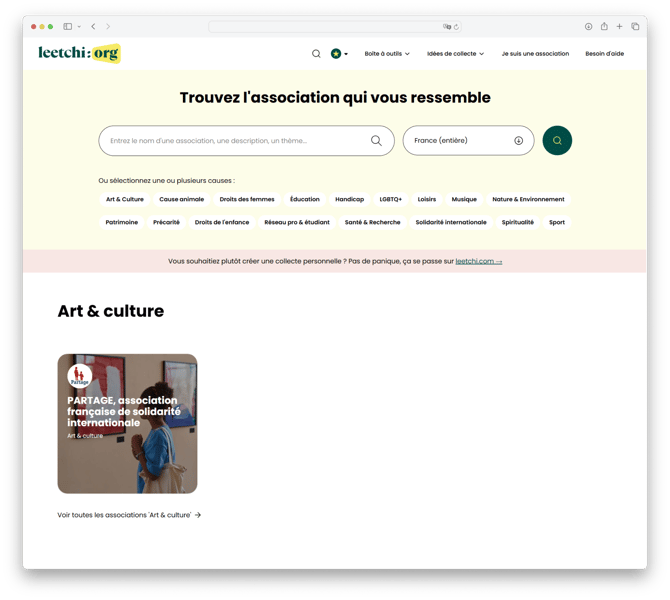This screenshot has height=600, width=670.
Task: Click the Partage logo on the card
Action: (79, 376)
